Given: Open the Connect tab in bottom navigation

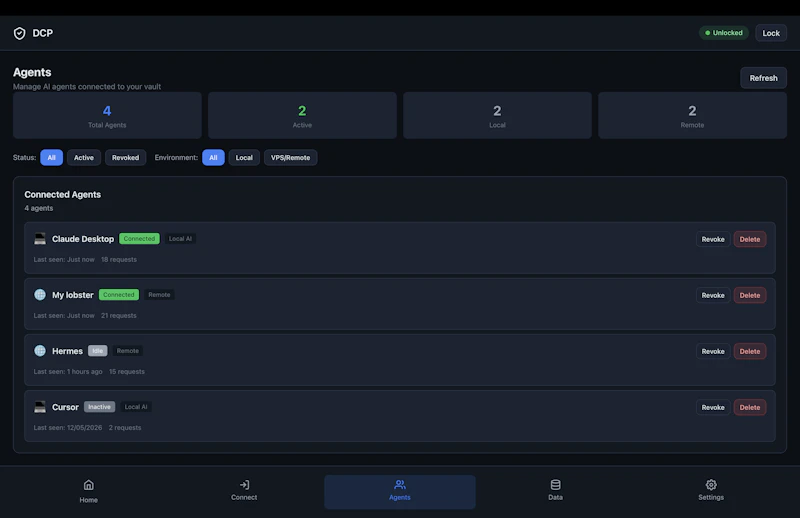Looking at the screenshot, I should pyautogui.click(x=244, y=490).
